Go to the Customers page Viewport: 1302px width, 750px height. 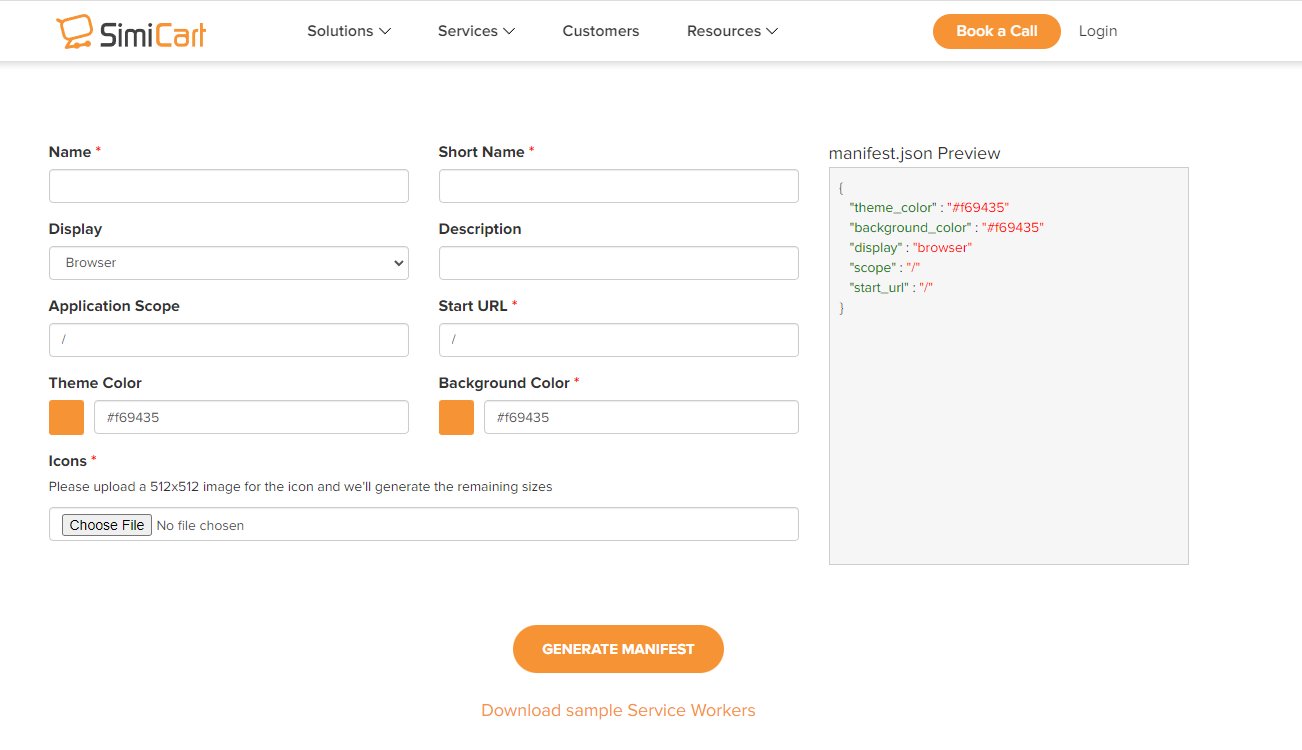tap(600, 31)
